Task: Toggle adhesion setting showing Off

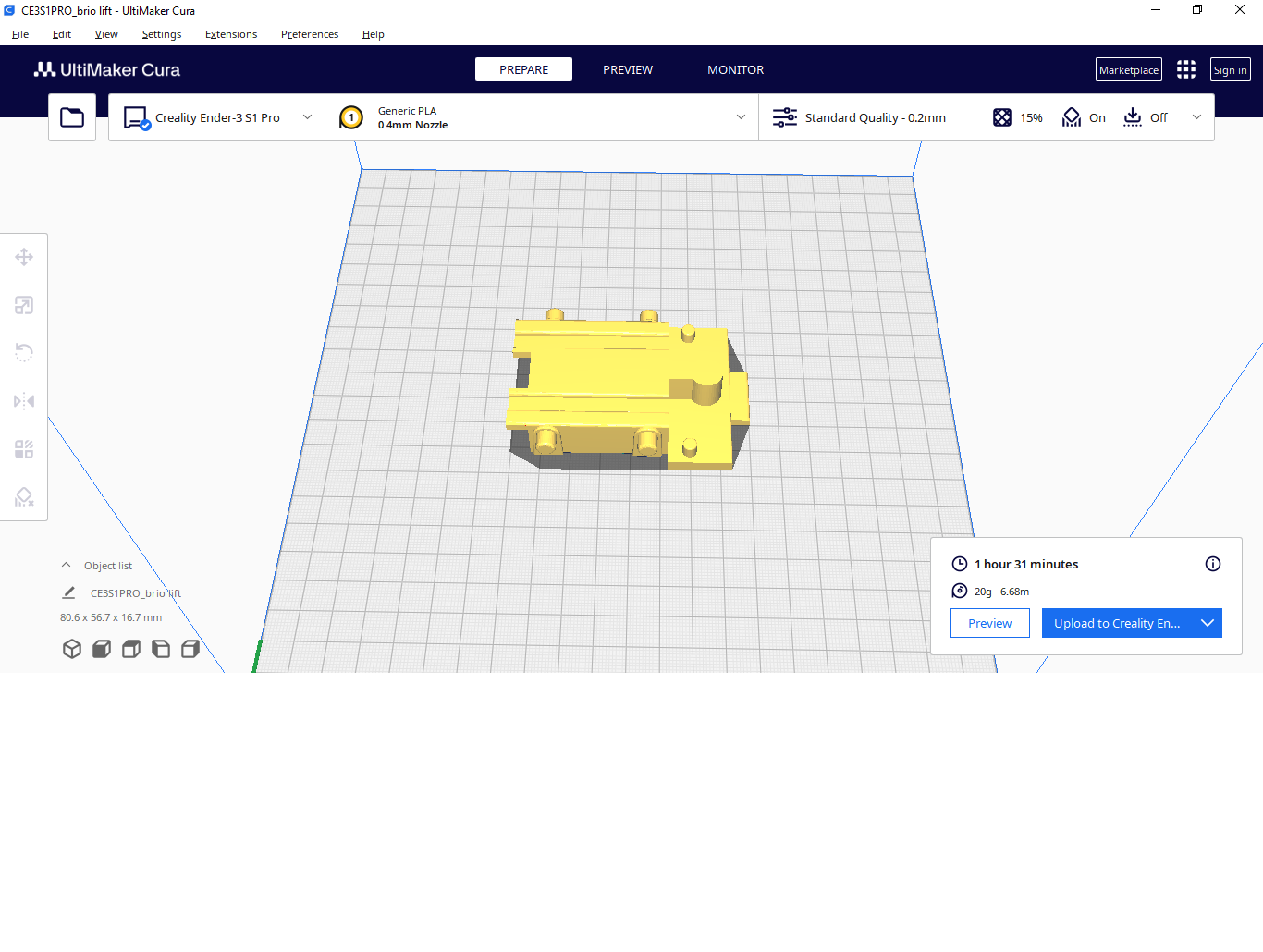Action: pyautogui.click(x=1146, y=117)
